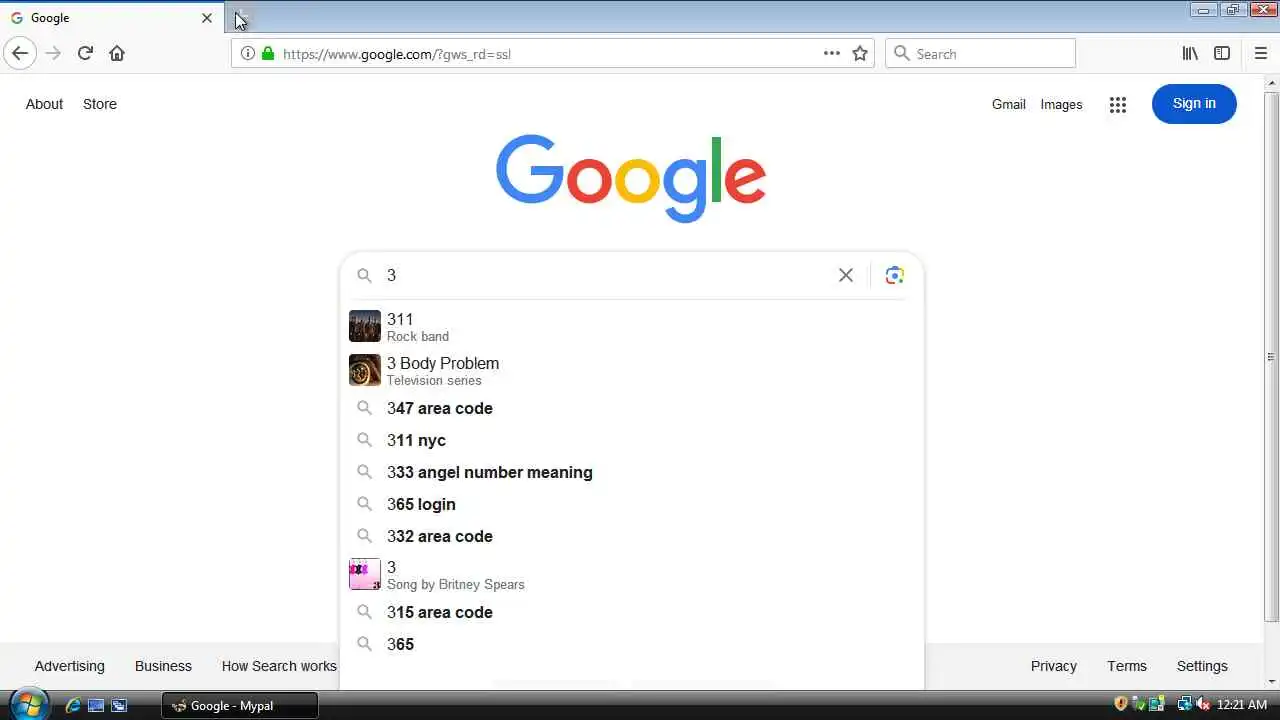1280x720 pixels.
Task: Focus the browser toolbar Search field
Action: 980,53
